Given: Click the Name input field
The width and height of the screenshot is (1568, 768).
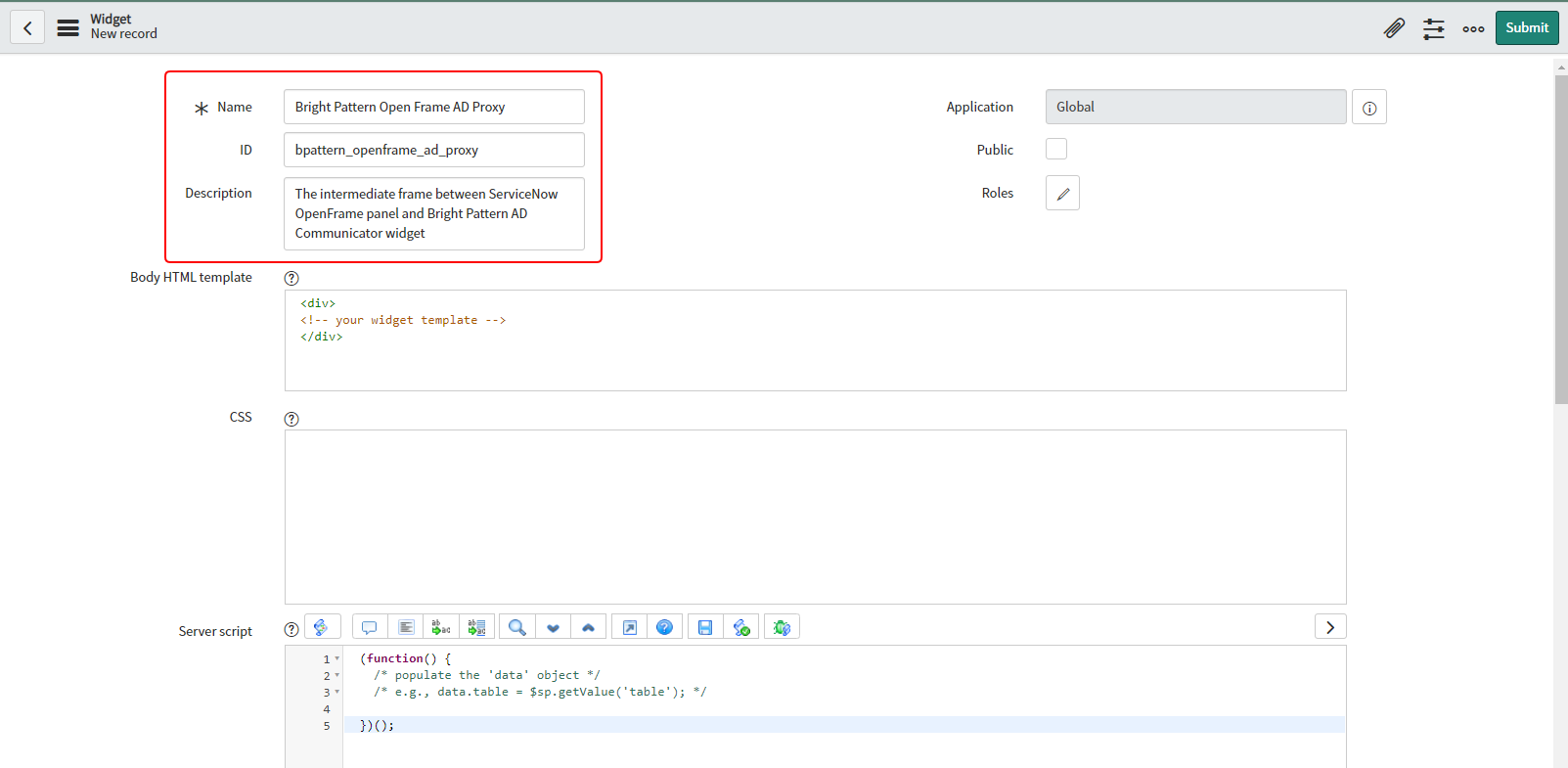Looking at the screenshot, I should coord(434,107).
